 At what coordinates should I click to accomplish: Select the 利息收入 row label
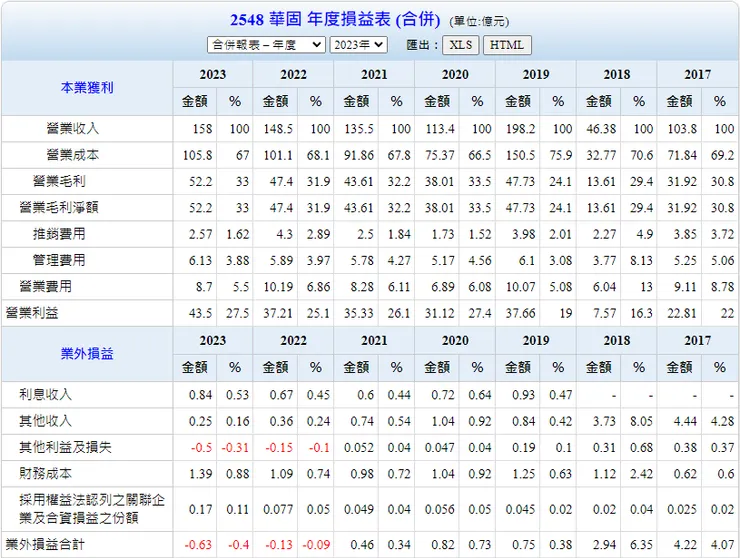point(45,394)
